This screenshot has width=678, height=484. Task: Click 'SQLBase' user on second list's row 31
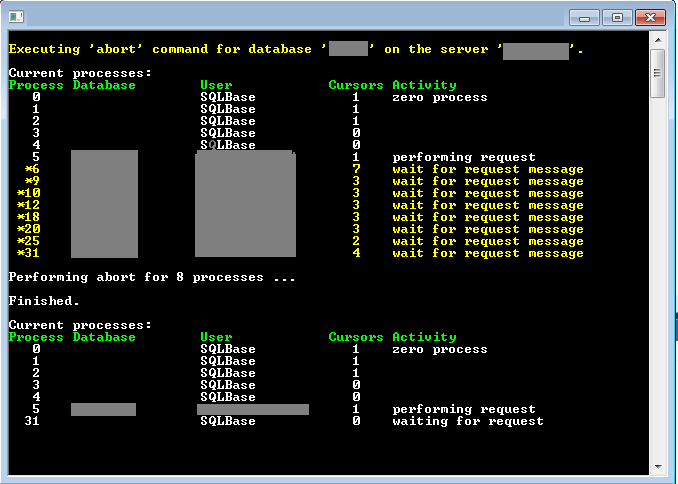point(228,421)
